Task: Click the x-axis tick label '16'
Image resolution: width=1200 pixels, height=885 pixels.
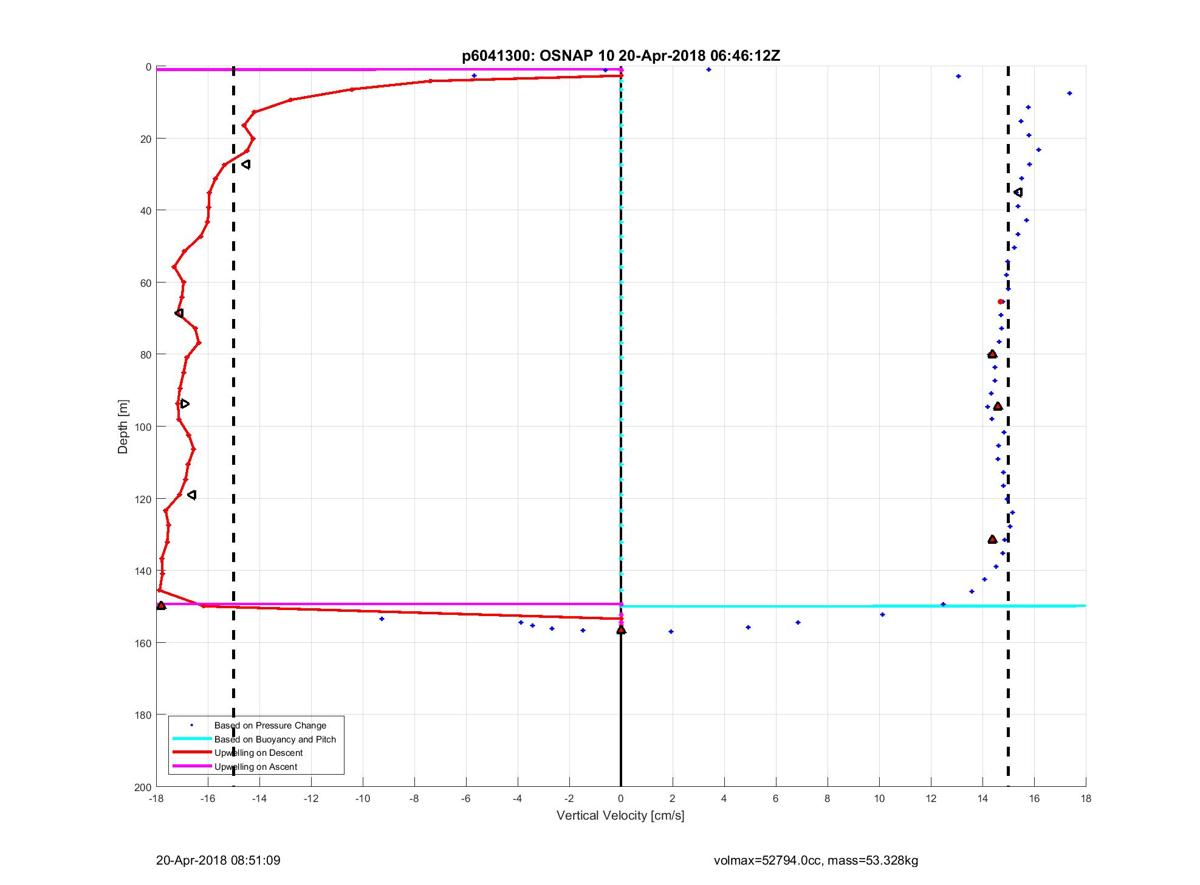Action: tap(1034, 799)
